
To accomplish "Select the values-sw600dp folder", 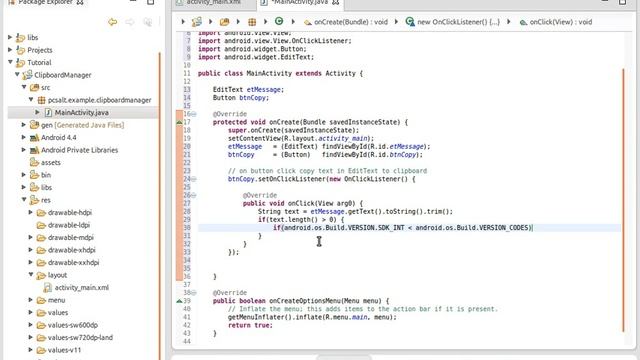I will point(72,325).
